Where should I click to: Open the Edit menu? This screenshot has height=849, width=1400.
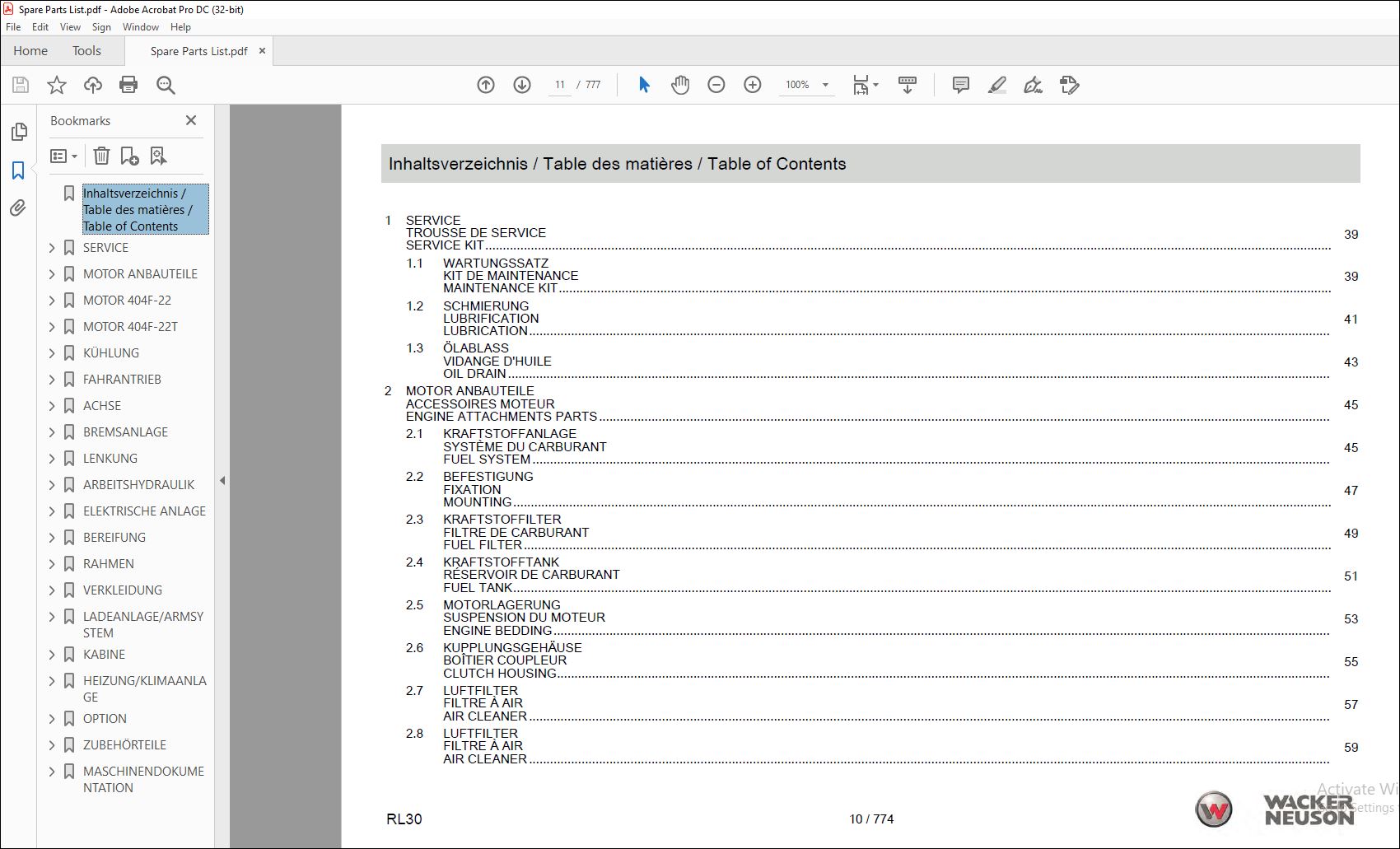[x=40, y=27]
